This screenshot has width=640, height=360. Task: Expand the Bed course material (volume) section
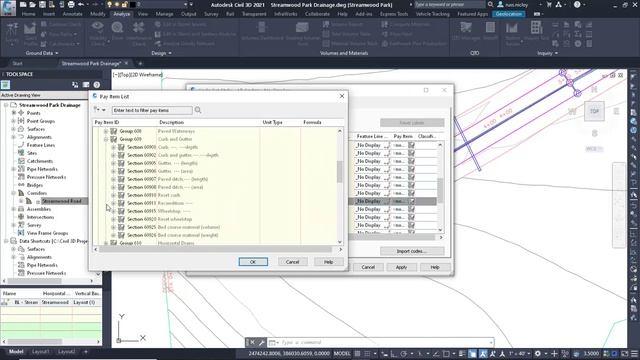(x=113, y=227)
